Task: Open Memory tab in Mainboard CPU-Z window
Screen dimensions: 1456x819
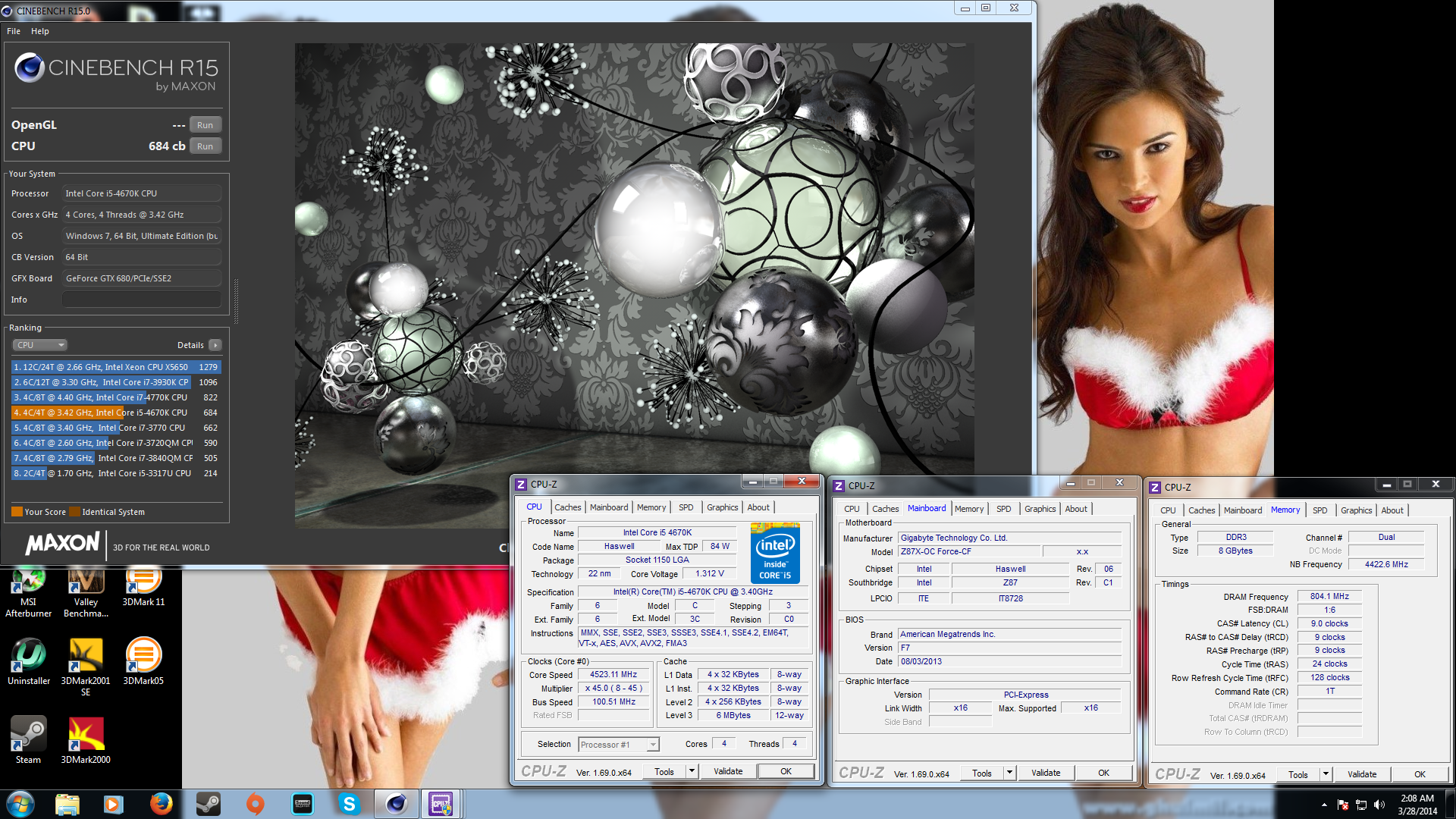Action: coord(968,509)
